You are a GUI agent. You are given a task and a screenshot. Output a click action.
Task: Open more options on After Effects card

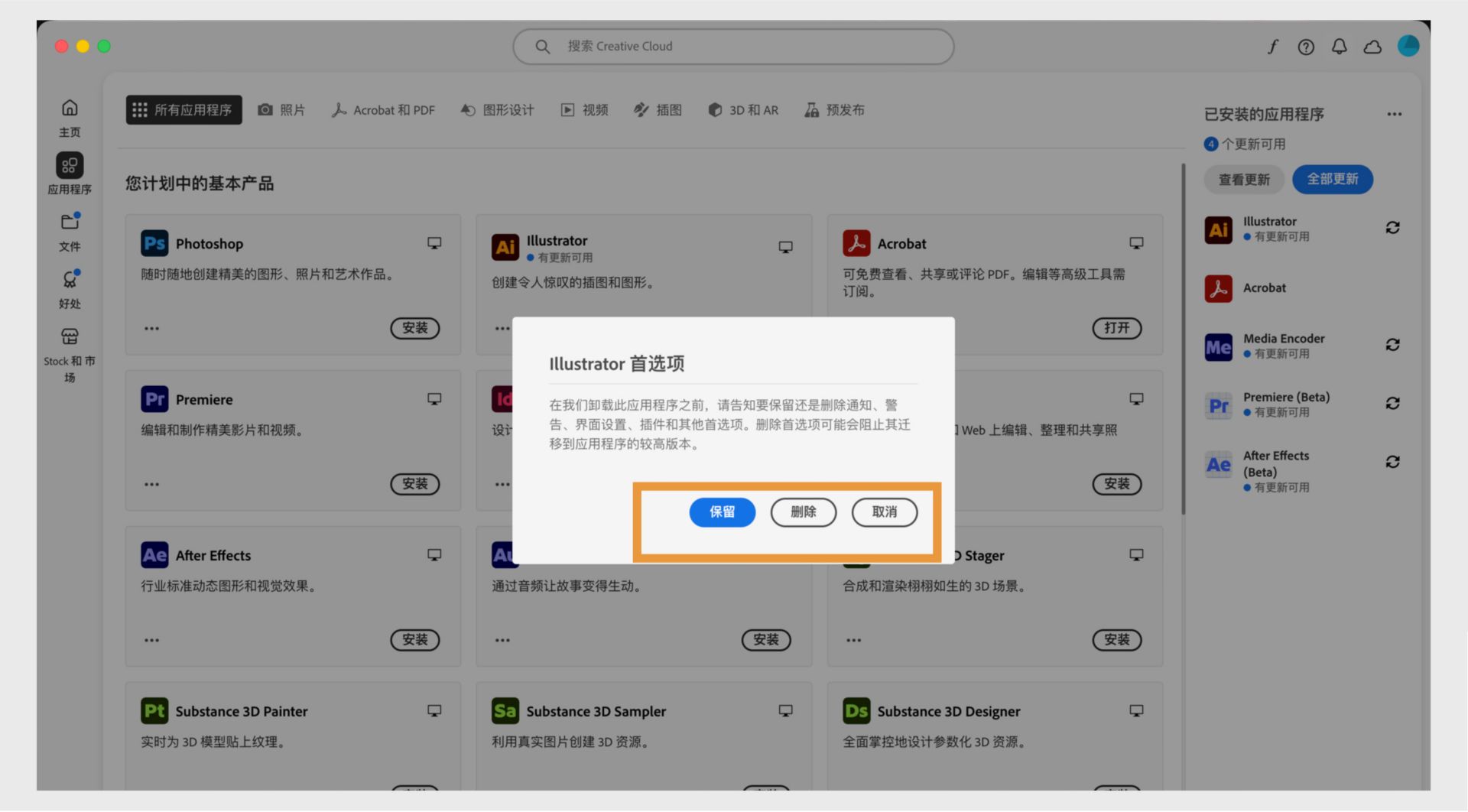(151, 641)
